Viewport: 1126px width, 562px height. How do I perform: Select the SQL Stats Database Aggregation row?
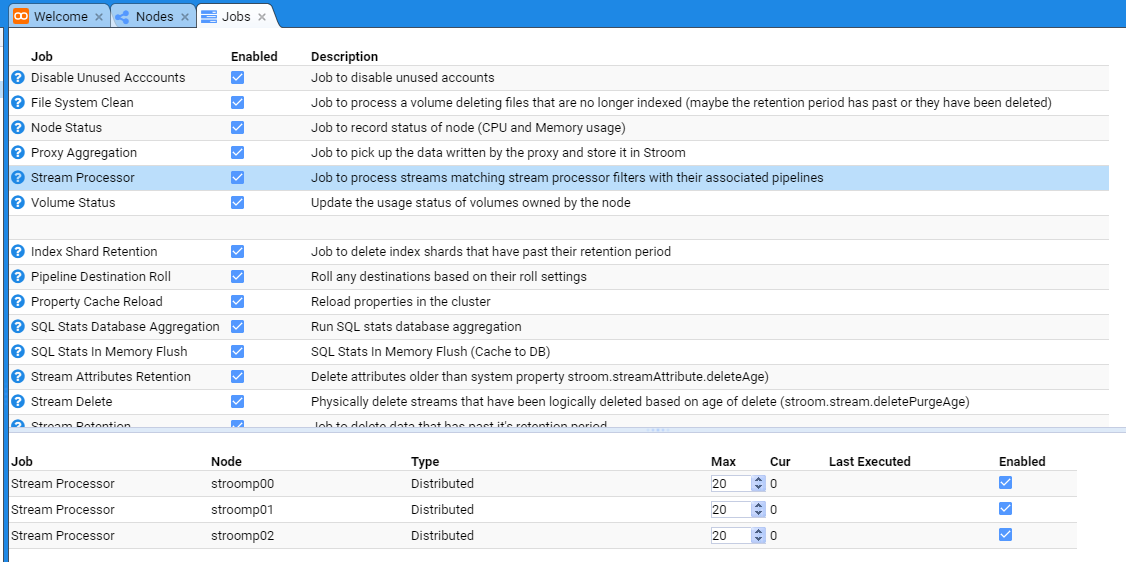pyautogui.click(x=125, y=327)
